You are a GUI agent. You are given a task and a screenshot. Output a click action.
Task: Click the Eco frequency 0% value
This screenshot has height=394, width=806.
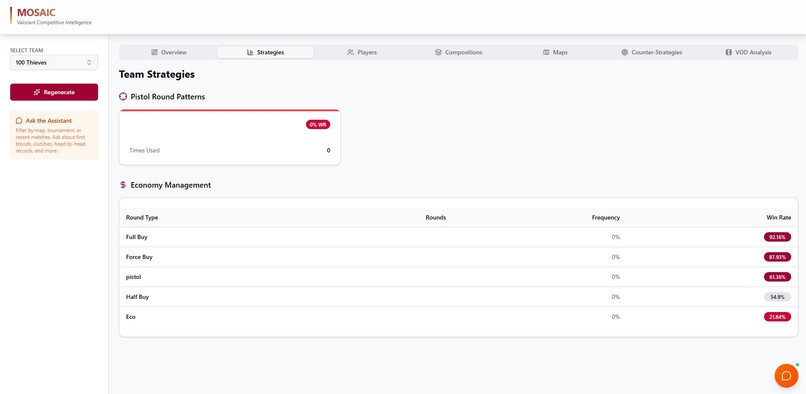(615, 317)
